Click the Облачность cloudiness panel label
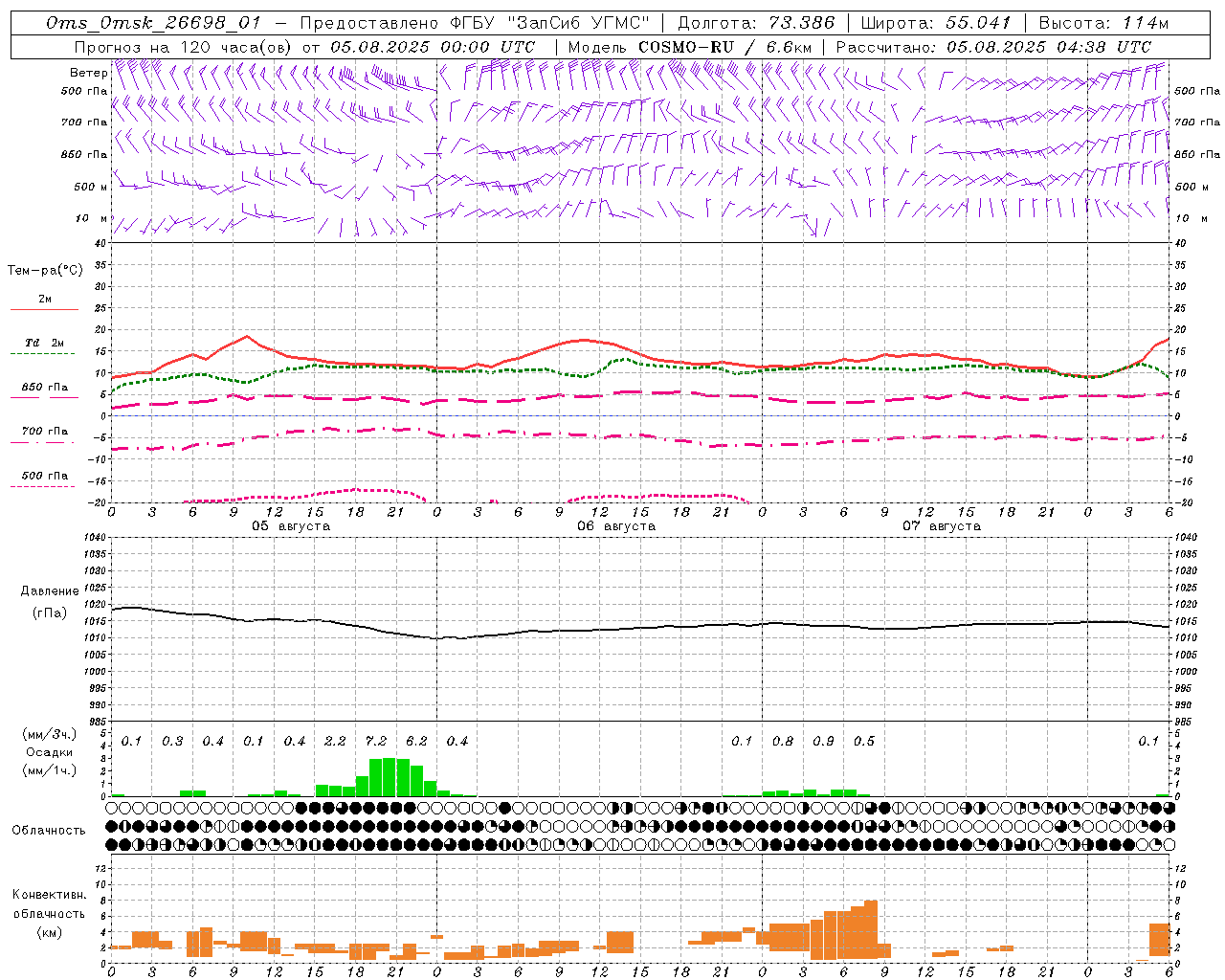 [49, 830]
